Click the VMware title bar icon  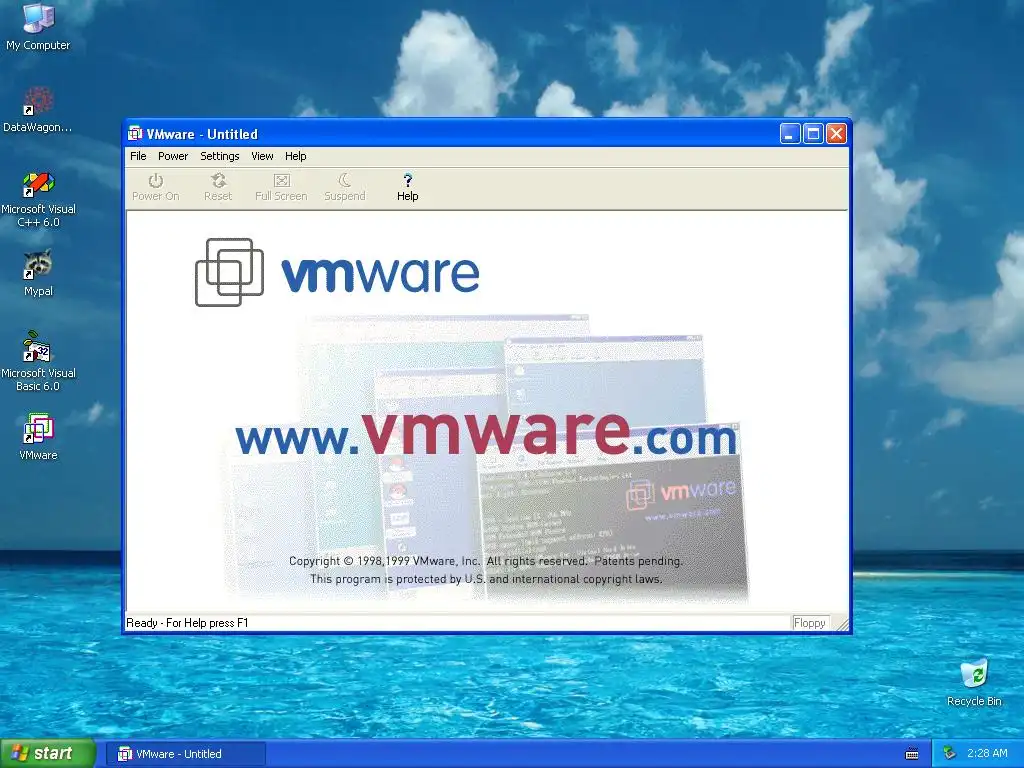tap(135, 134)
